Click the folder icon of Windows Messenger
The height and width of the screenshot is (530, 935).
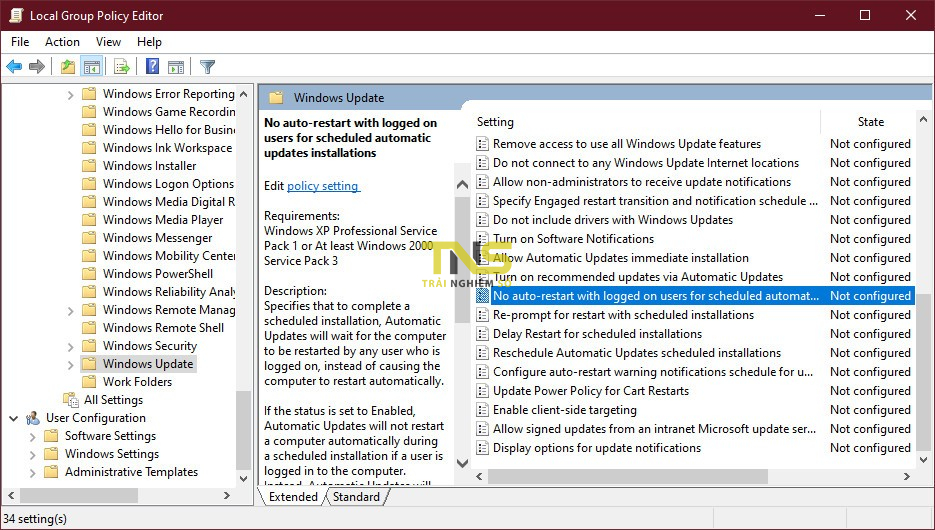coord(89,238)
